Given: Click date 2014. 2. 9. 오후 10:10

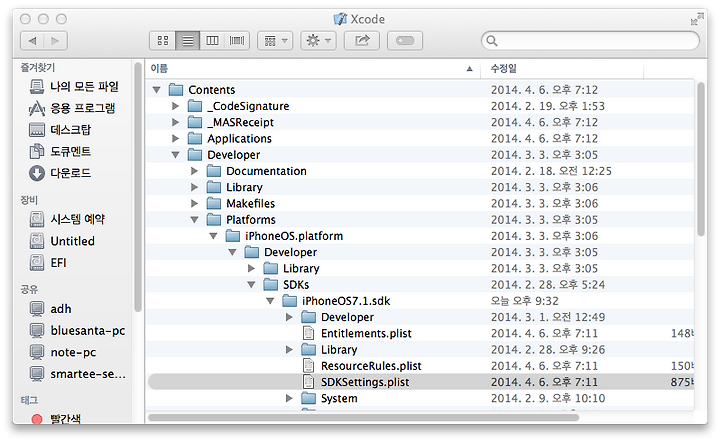Looking at the screenshot, I should coord(548,398).
